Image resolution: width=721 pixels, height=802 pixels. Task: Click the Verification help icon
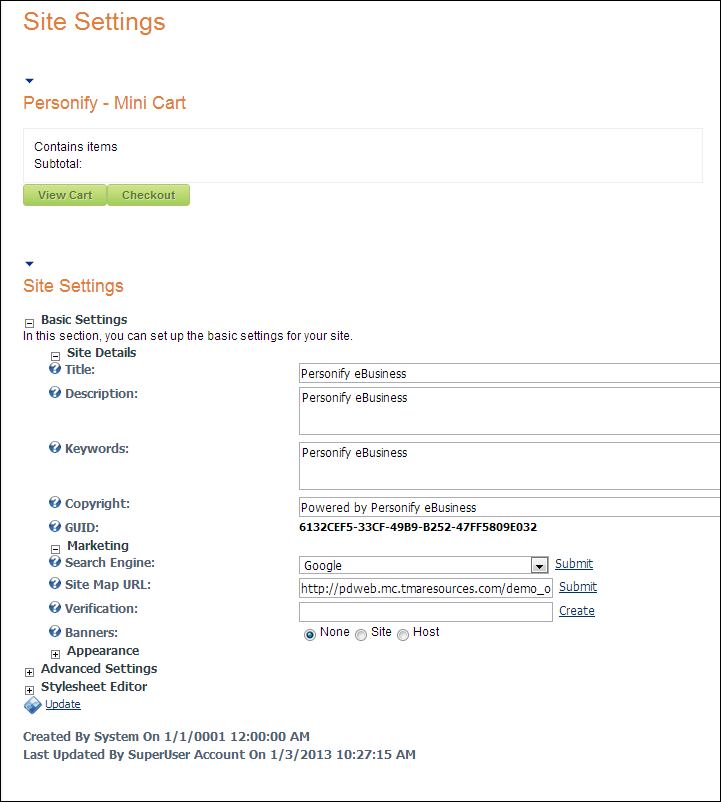click(x=54, y=608)
